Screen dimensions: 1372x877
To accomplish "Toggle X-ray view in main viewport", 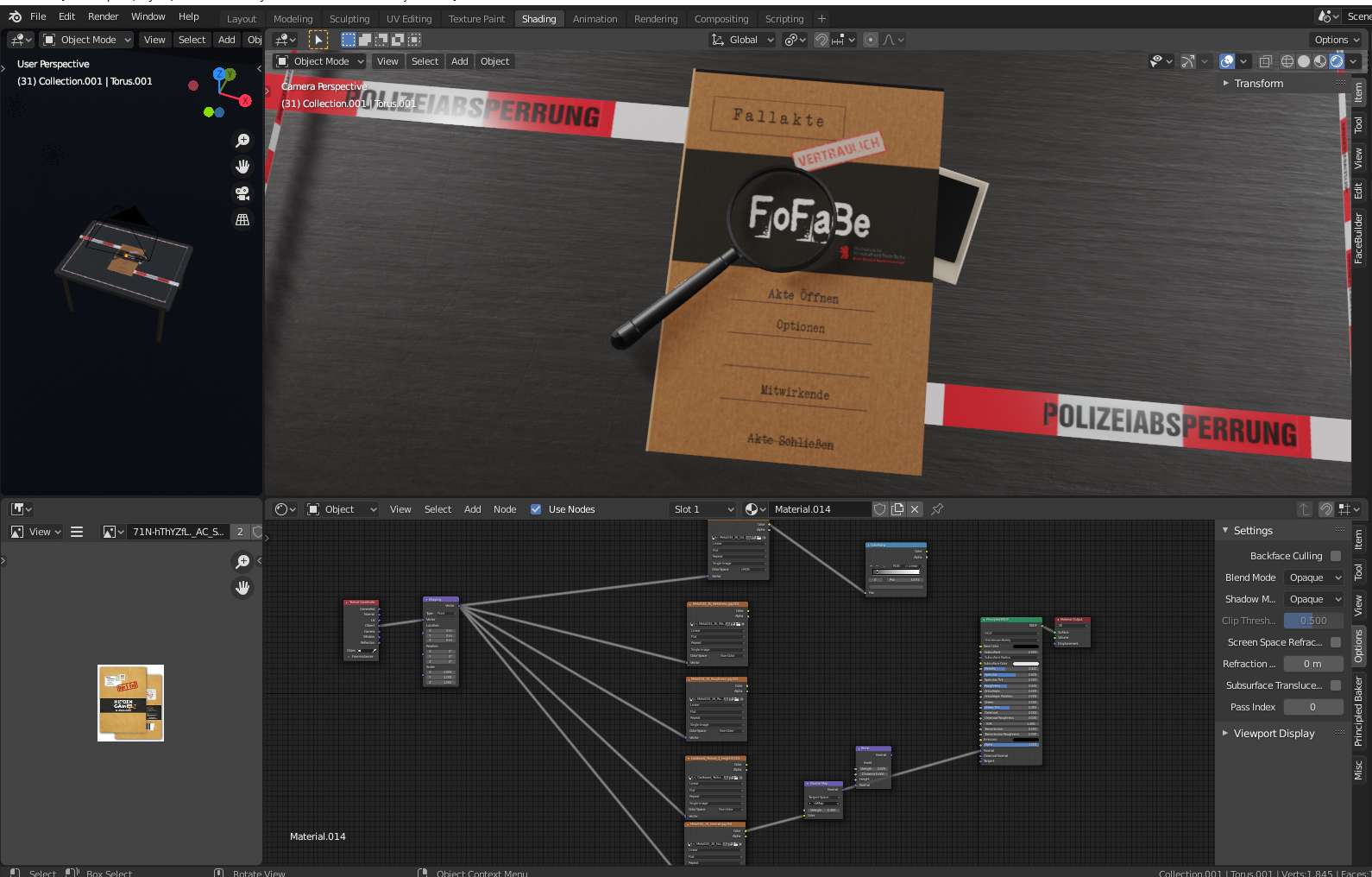I will point(1265,61).
